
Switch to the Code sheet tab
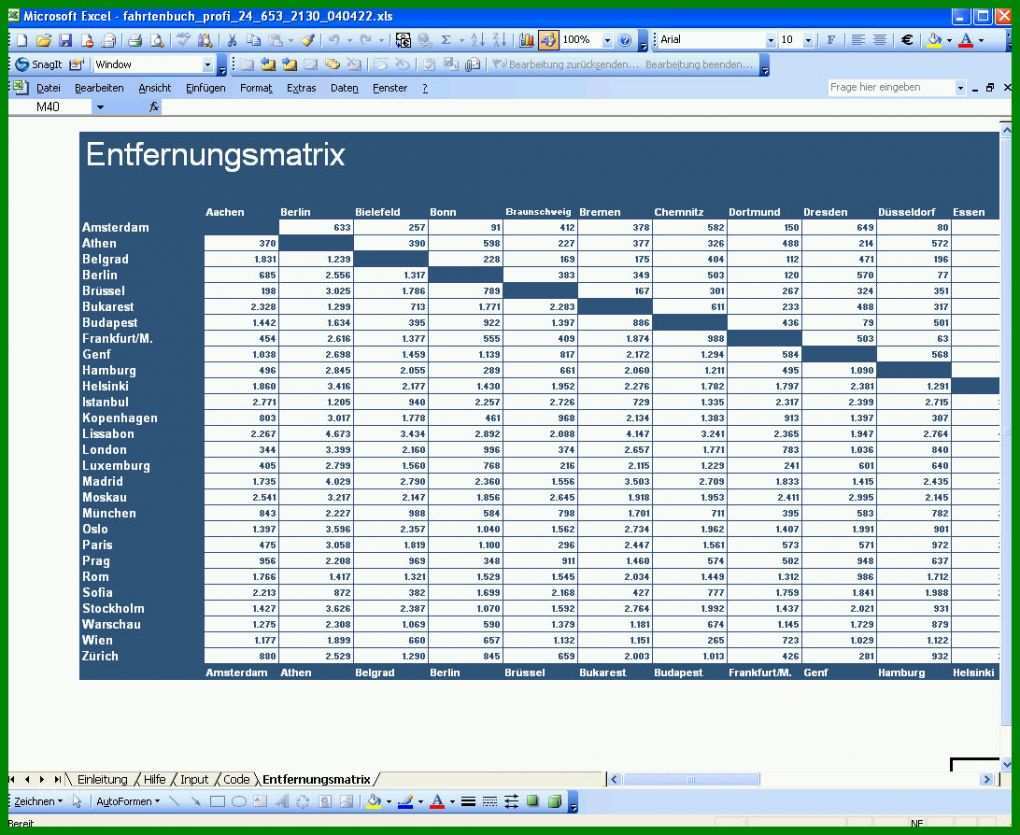[236, 779]
